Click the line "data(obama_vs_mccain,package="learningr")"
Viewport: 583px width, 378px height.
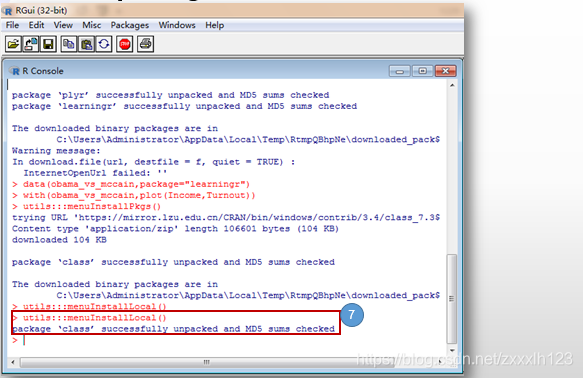pyautogui.click(x=131, y=184)
